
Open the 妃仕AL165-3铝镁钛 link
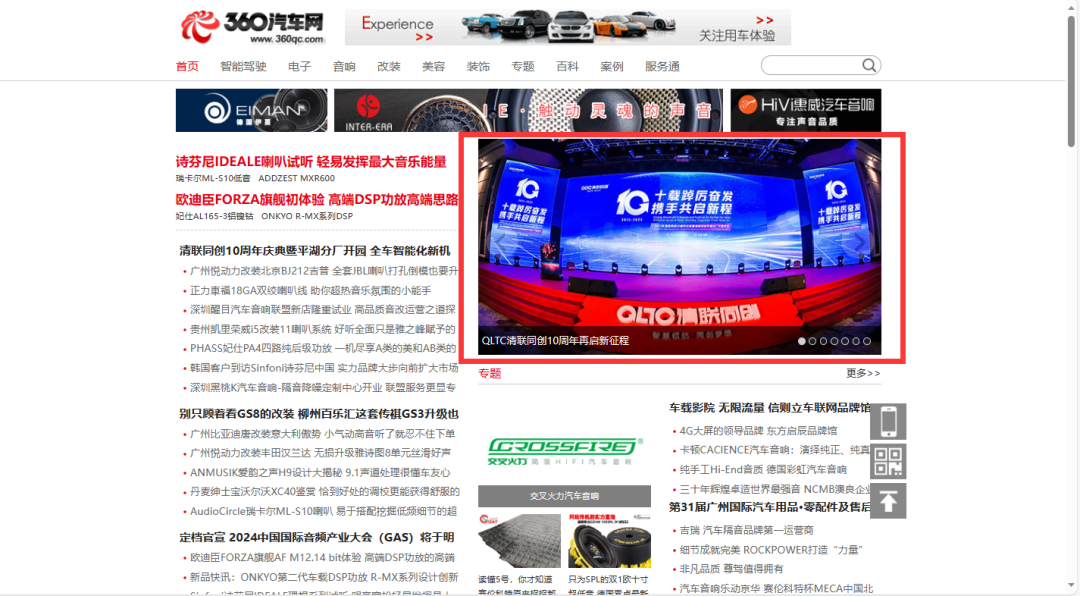tap(214, 216)
